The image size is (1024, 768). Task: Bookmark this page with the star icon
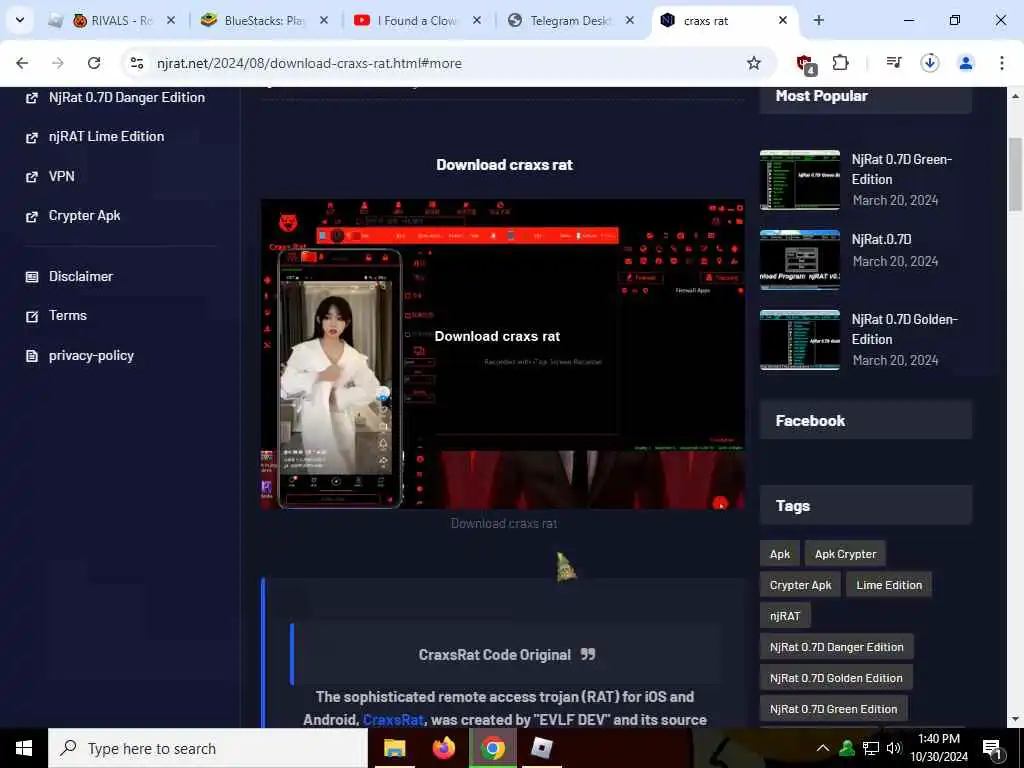[x=754, y=63]
